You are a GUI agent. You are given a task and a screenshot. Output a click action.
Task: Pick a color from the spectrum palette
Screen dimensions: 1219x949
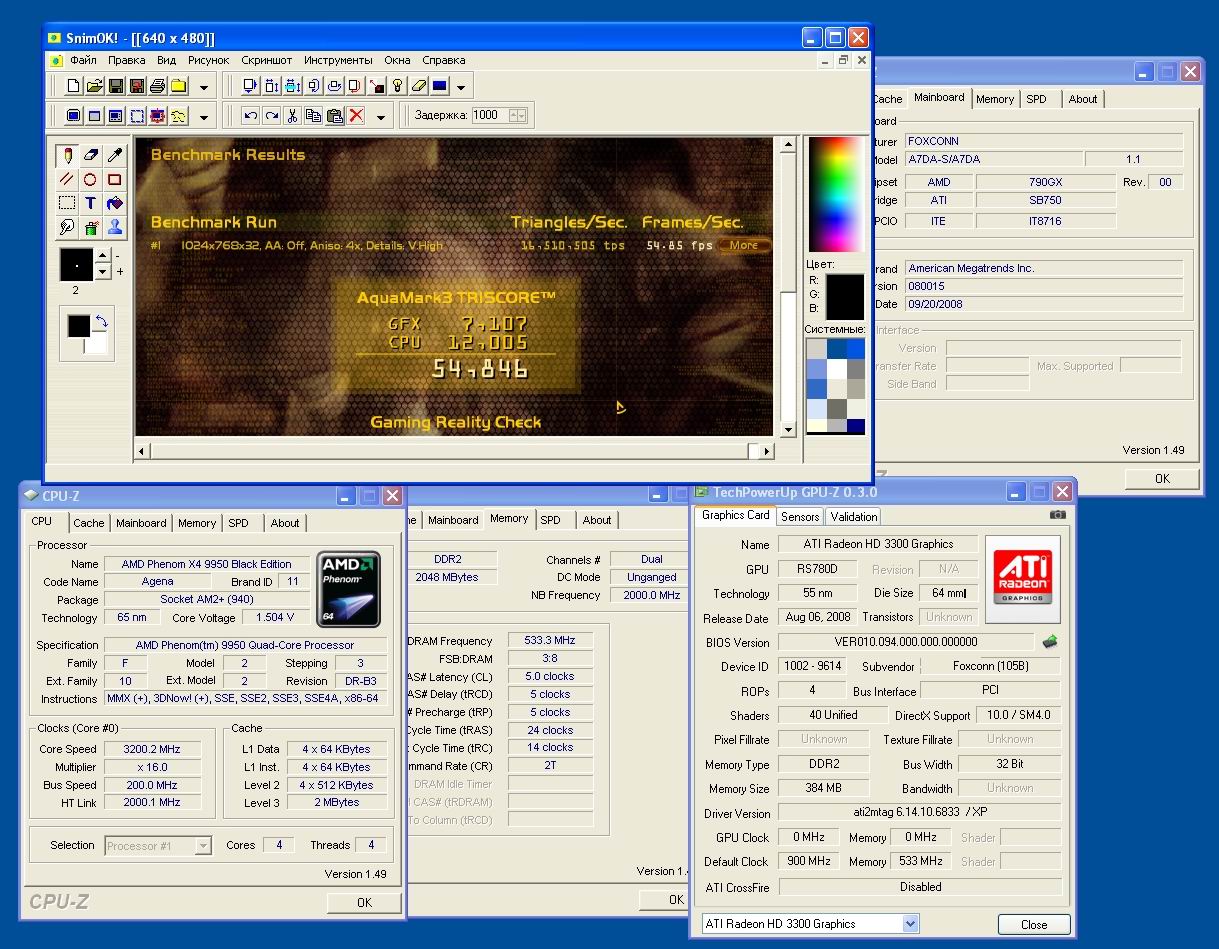(835, 192)
